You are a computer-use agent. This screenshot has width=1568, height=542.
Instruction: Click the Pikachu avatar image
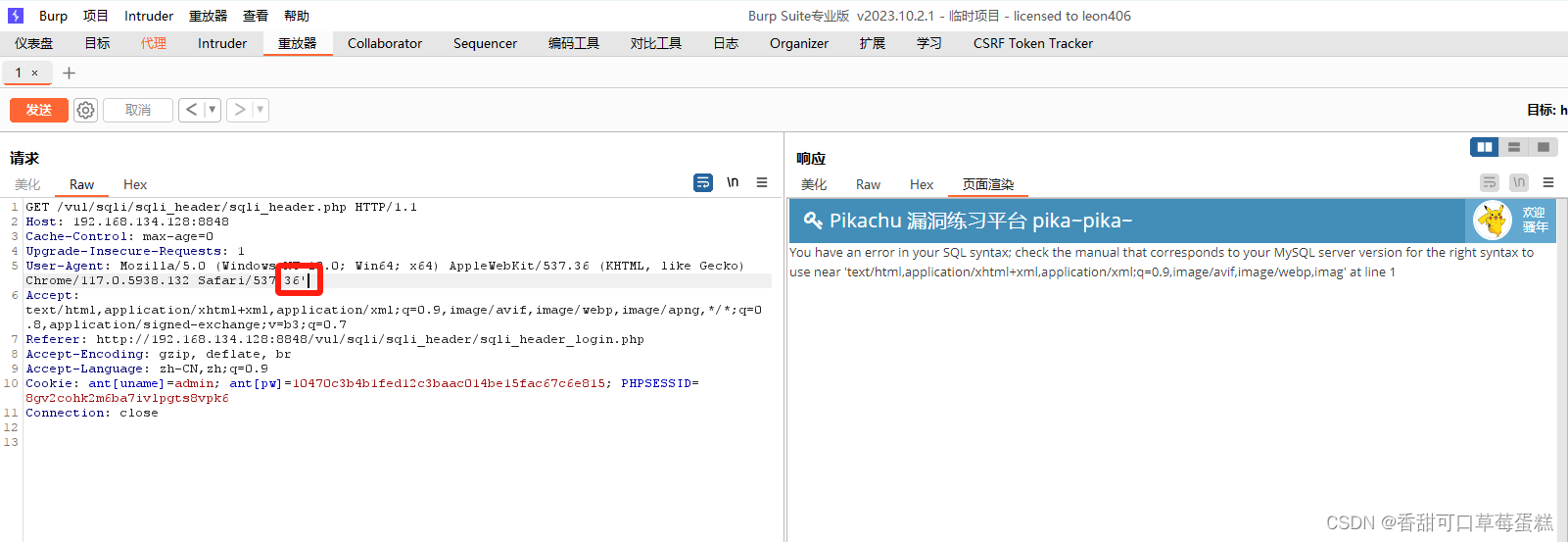point(1493,221)
